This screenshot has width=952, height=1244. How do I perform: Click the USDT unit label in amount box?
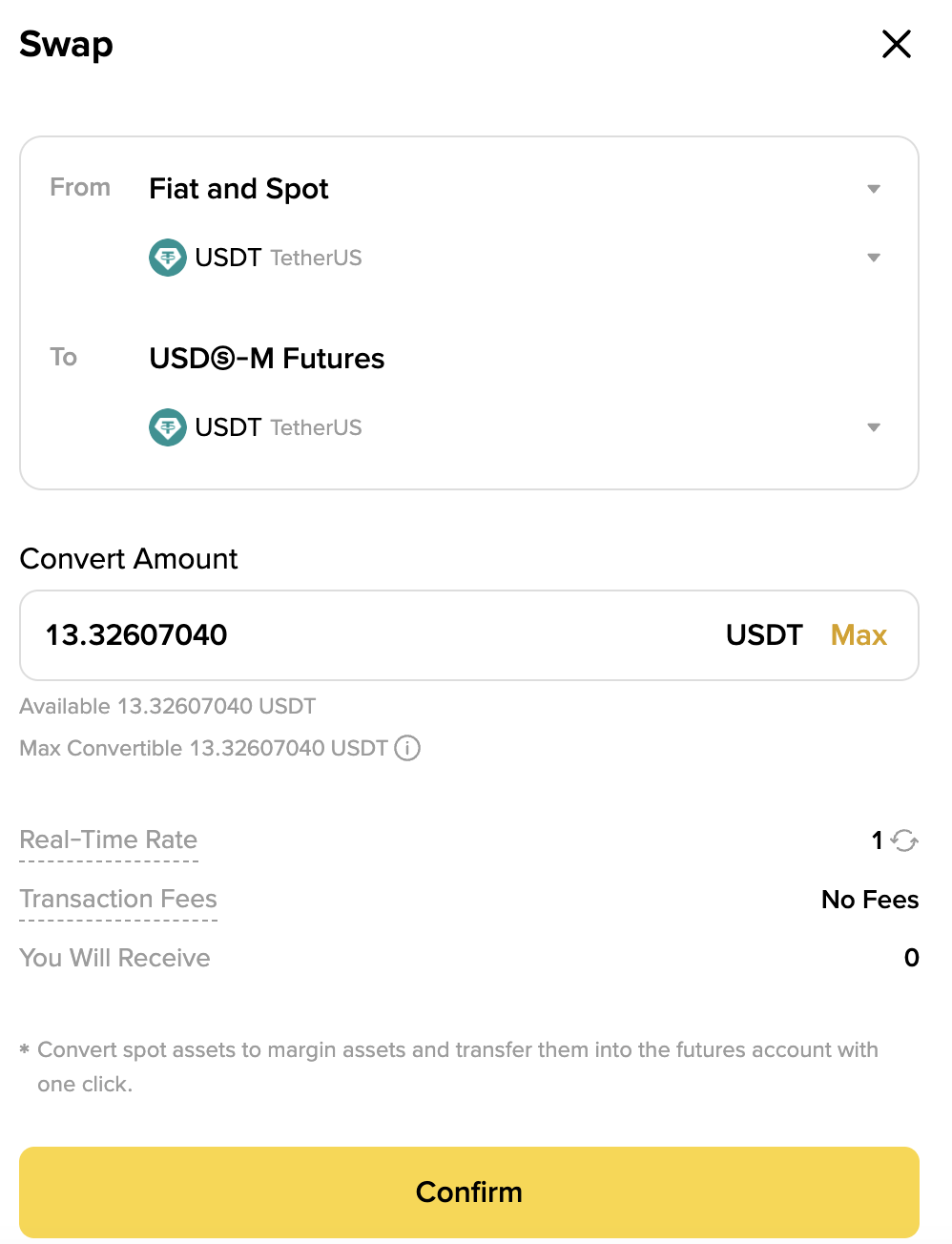point(764,635)
